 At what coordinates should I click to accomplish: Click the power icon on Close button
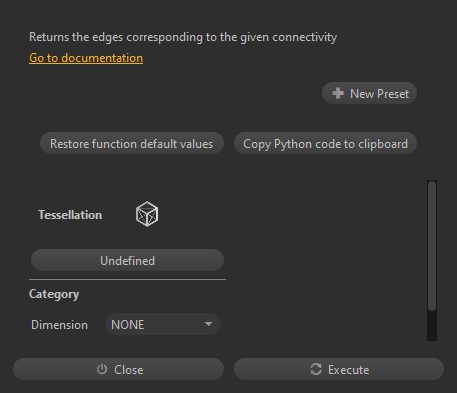click(x=102, y=369)
